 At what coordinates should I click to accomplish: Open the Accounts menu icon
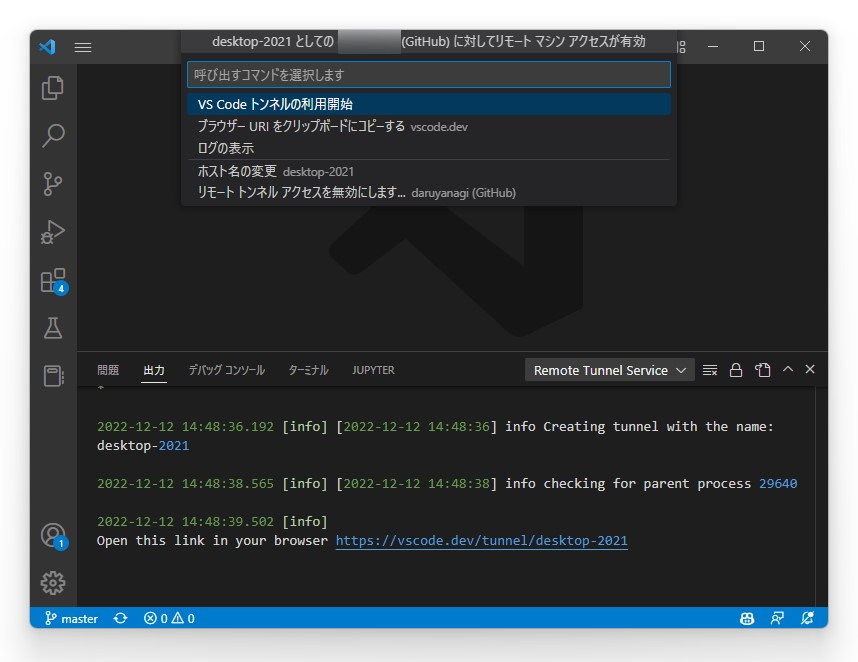coord(53,535)
